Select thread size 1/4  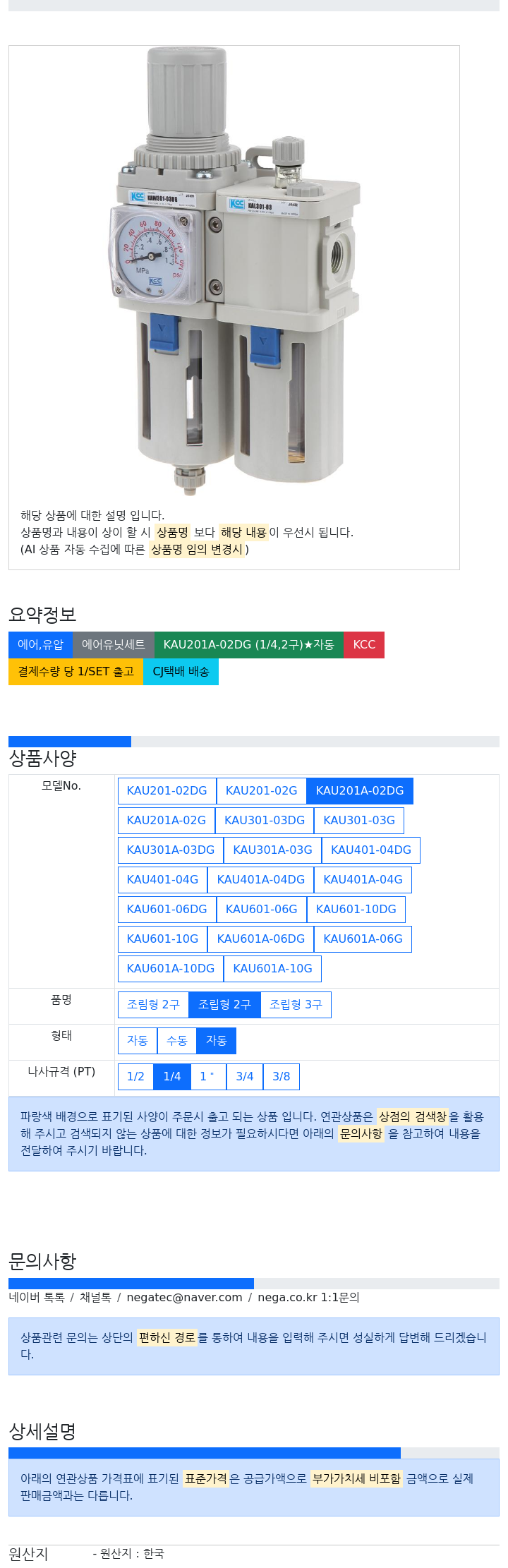(172, 1077)
